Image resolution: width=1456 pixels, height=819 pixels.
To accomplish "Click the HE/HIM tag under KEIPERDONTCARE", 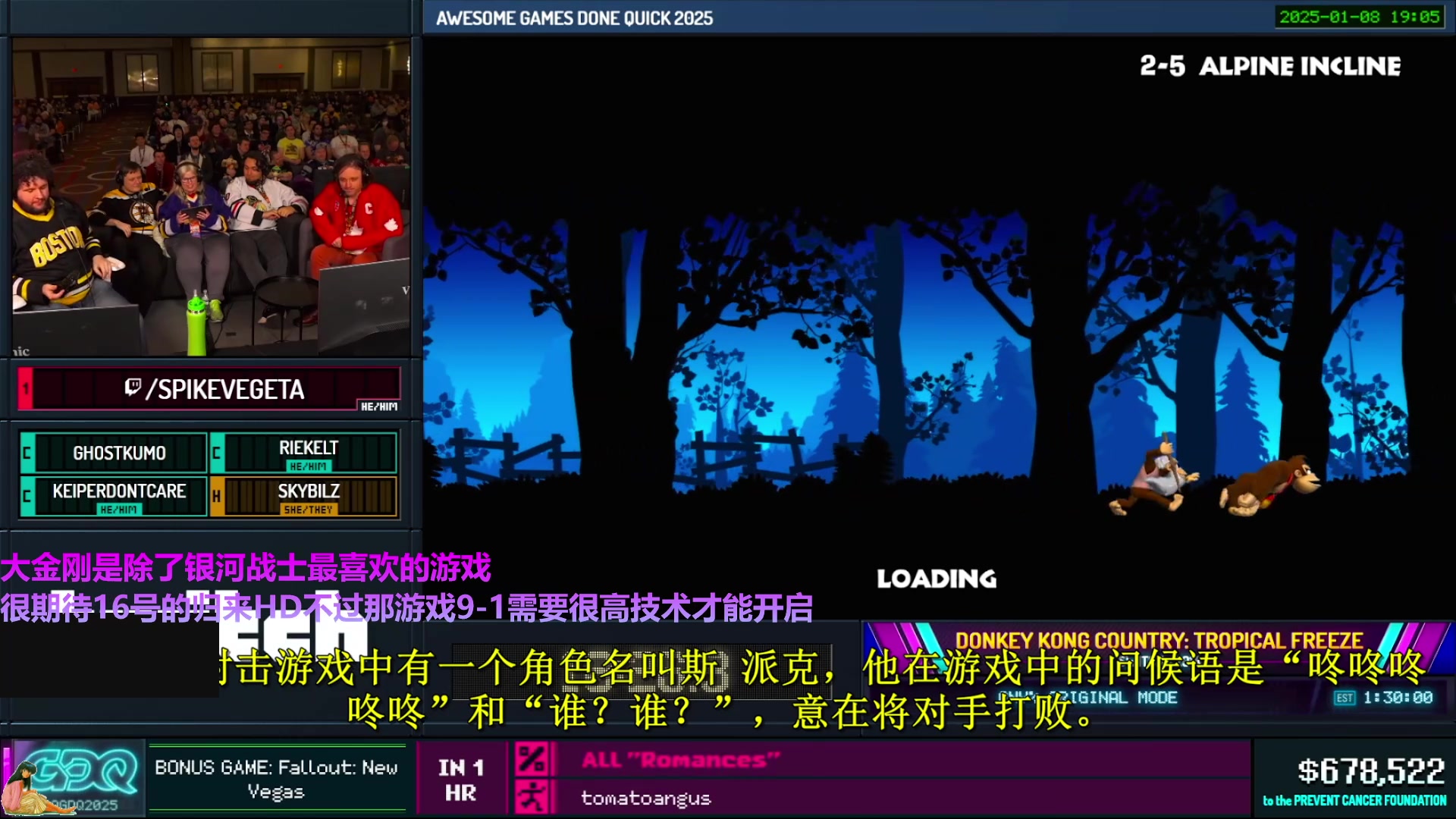I will 118,510.
